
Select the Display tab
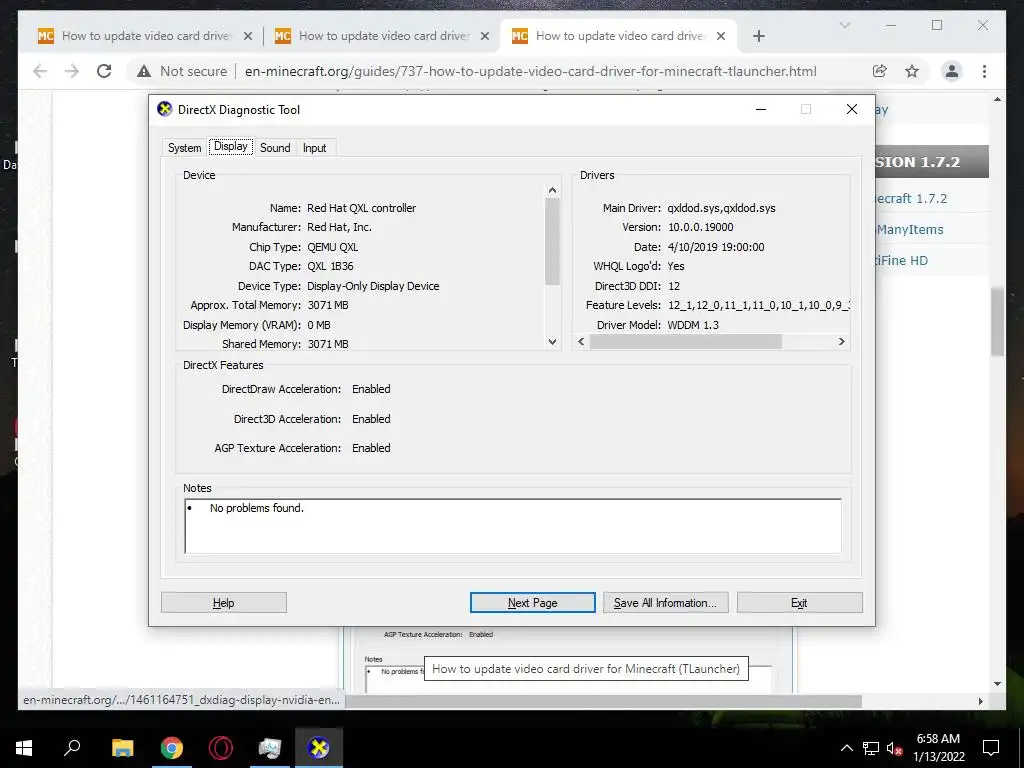(x=231, y=146)
